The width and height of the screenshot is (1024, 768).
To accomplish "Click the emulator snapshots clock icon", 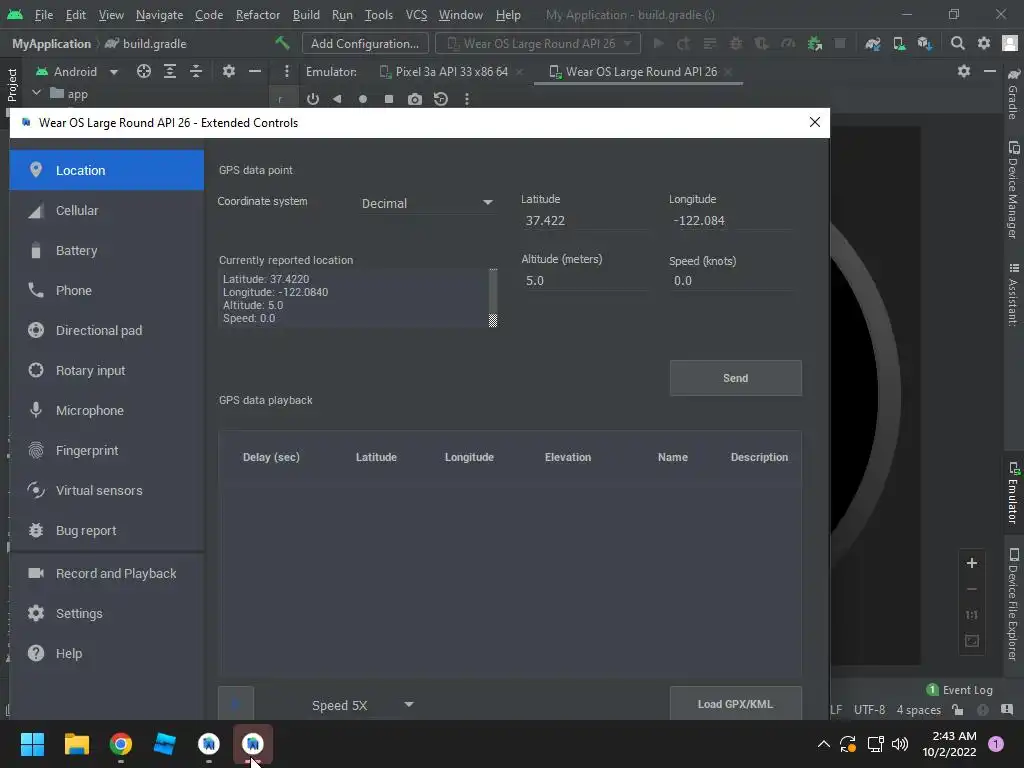I will click(x=441, y=99).
